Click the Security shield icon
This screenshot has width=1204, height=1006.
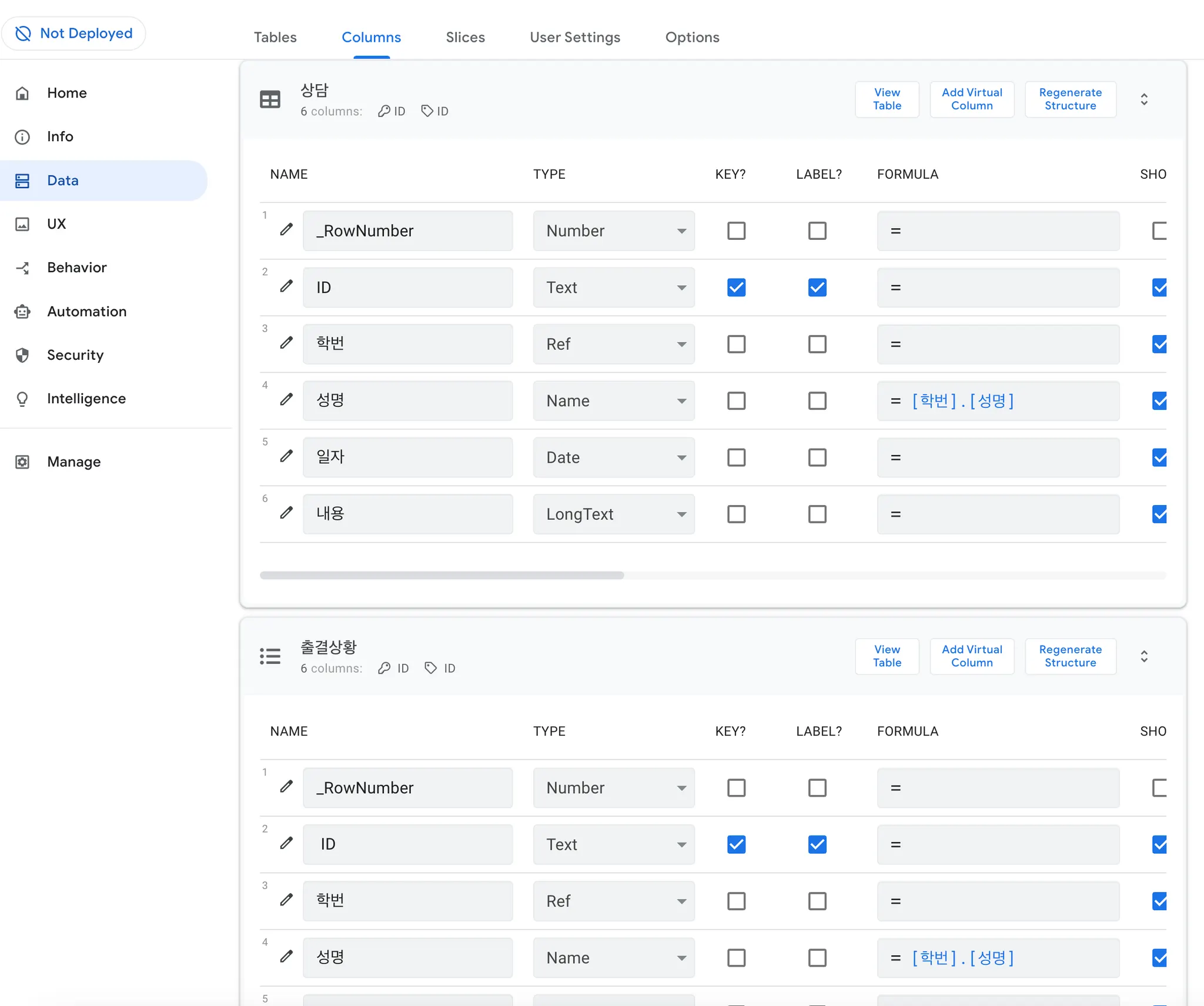22,355
